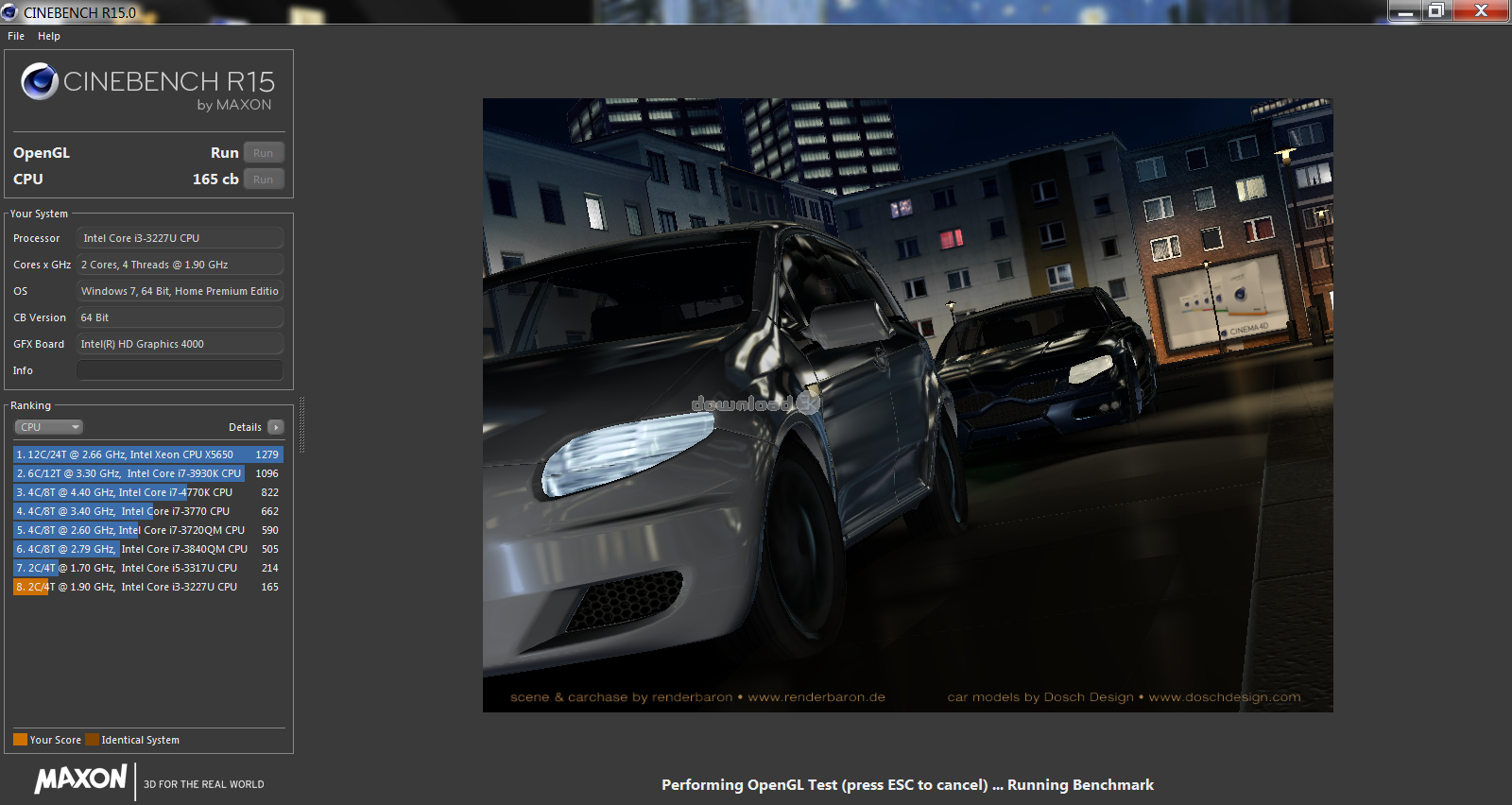Screen dimensions: 1512x805
Task: Select ranking row Core i7-3930K CPU
Action: point(148,473)
